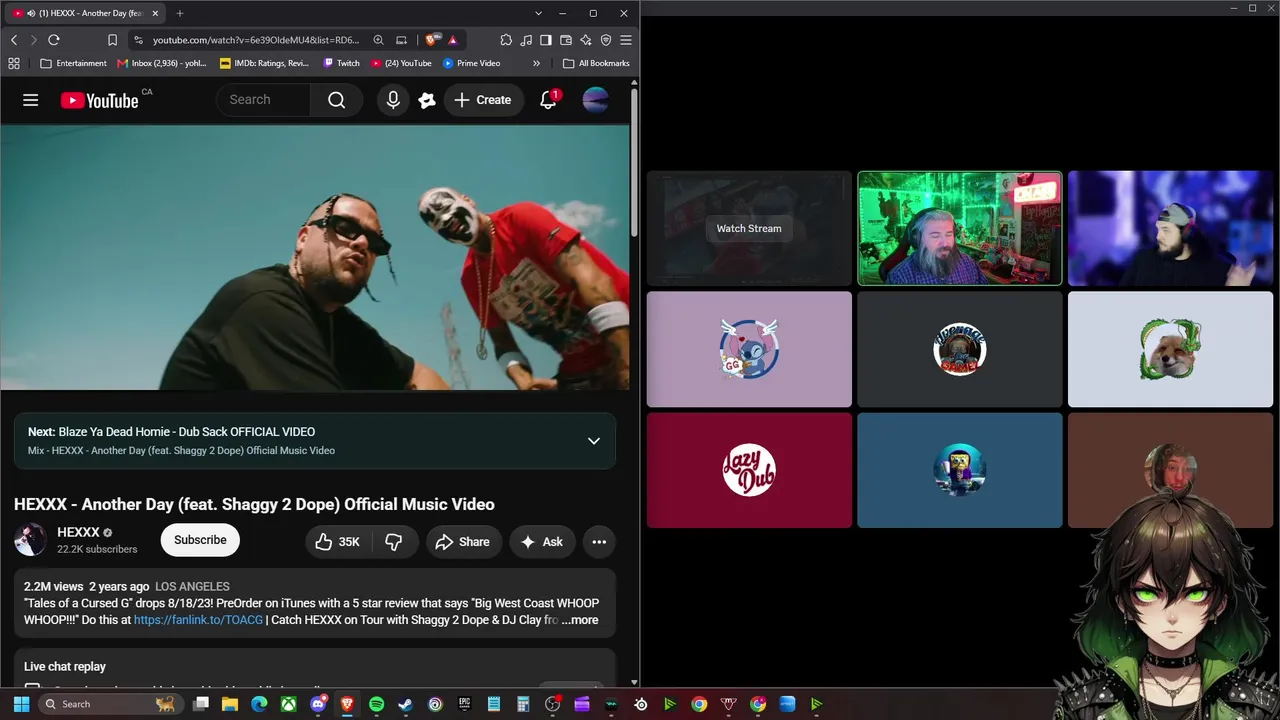Open the (24) YouTube bookmark
Image resolution: width=1280 pixels, height=720 pixels.
[401, 63]
